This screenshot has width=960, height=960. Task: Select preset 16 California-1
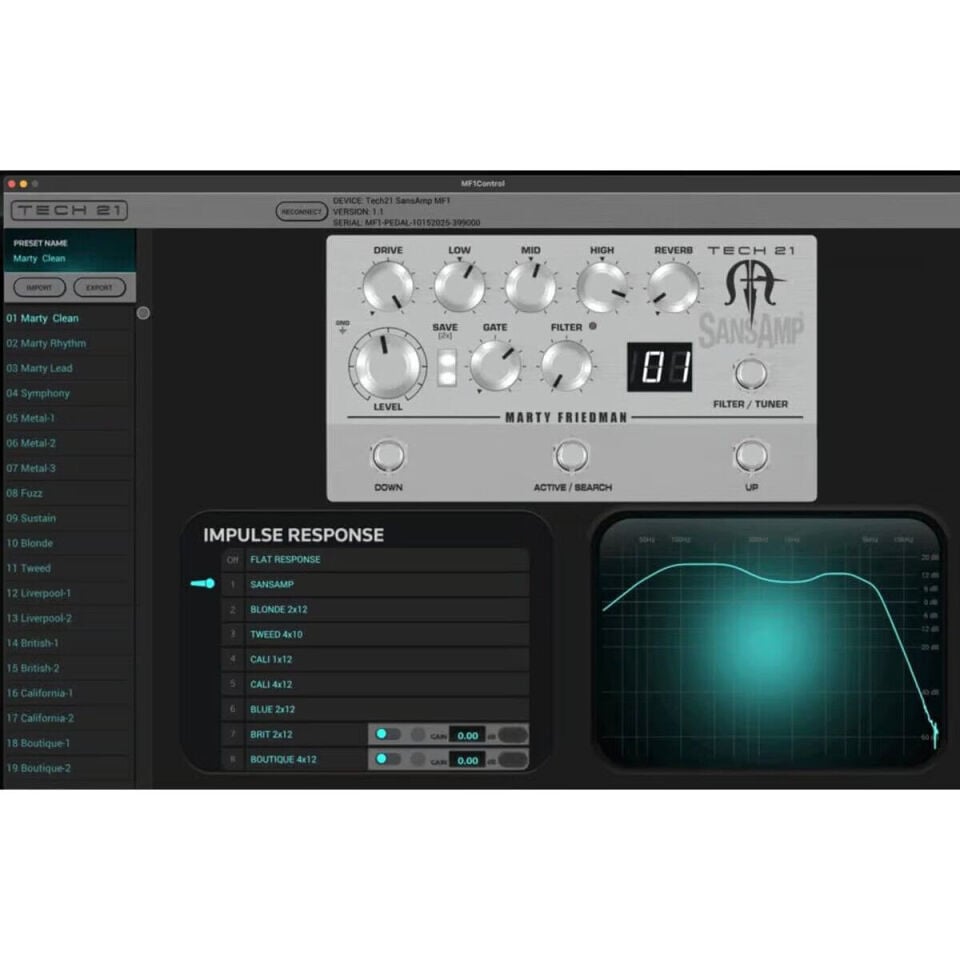68,693
